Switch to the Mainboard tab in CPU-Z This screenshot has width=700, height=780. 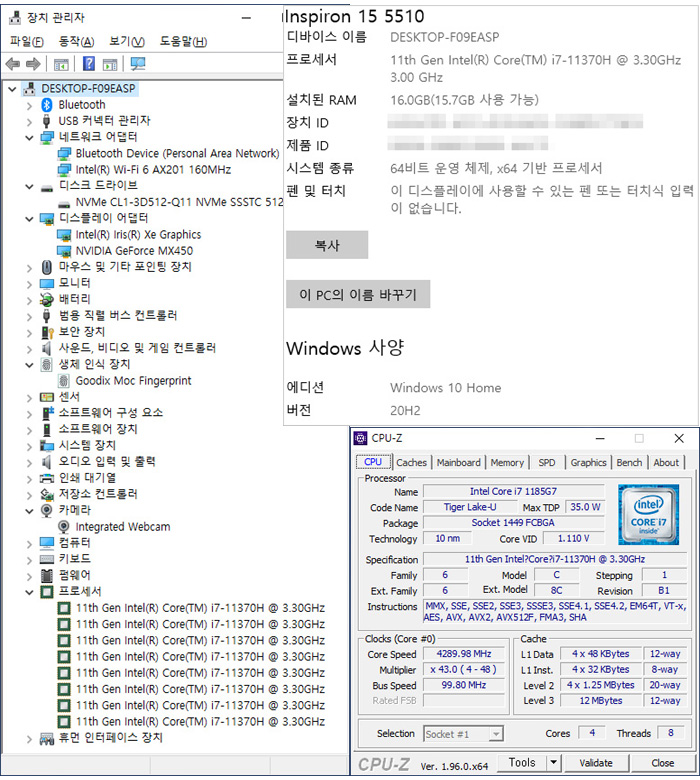(458, 463)
